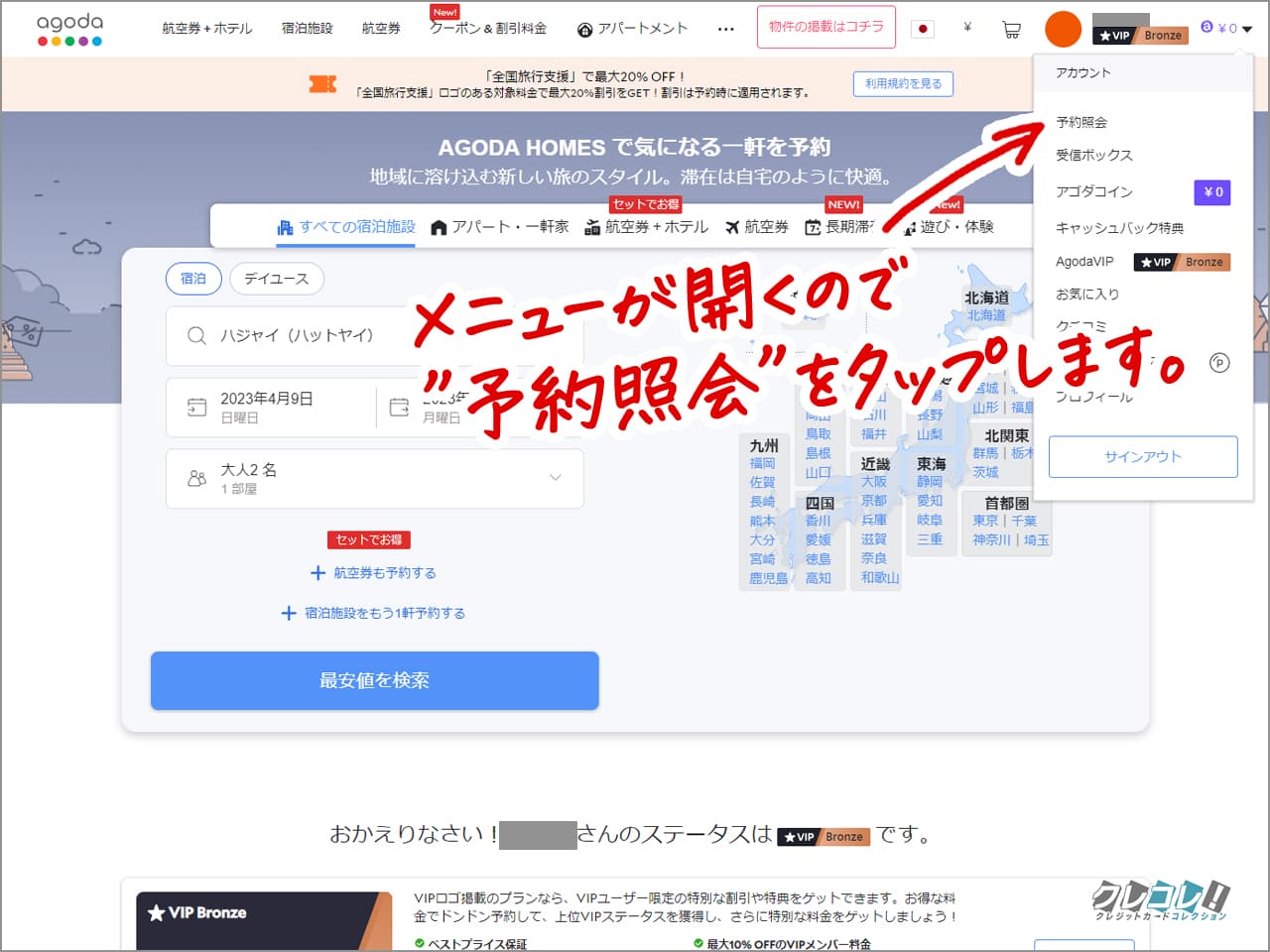Screen dimensions: 1270x952
Task: Select the 遊び・体験 tab
Action: (x=949, y=227)
